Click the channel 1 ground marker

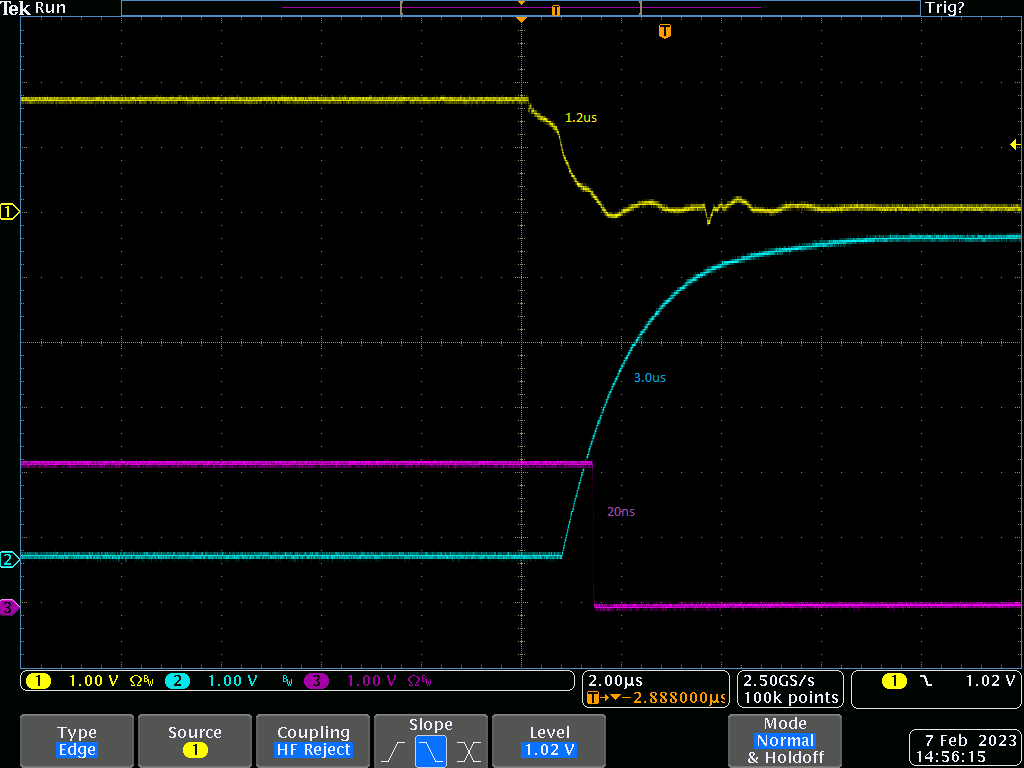(x=9, y=211)
